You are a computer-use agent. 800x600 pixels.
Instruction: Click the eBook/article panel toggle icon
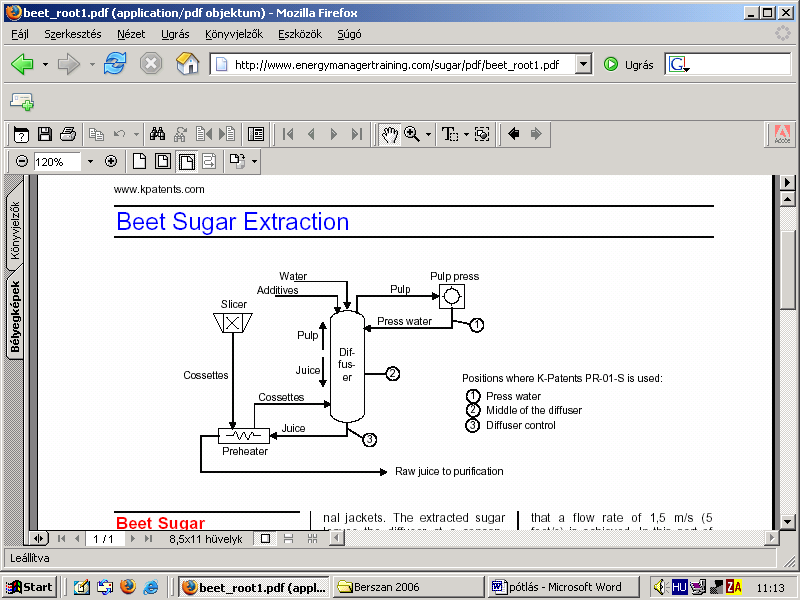255,134
